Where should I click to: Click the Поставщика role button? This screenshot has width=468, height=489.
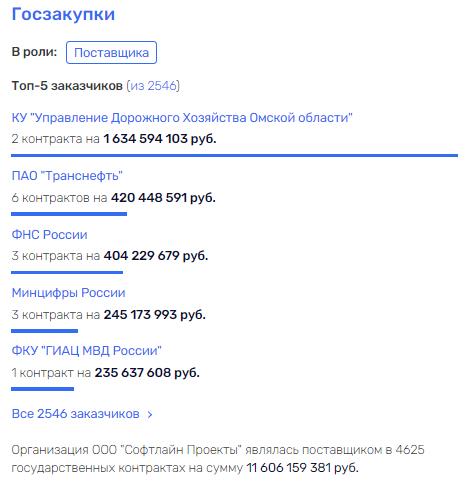point(111,52)
